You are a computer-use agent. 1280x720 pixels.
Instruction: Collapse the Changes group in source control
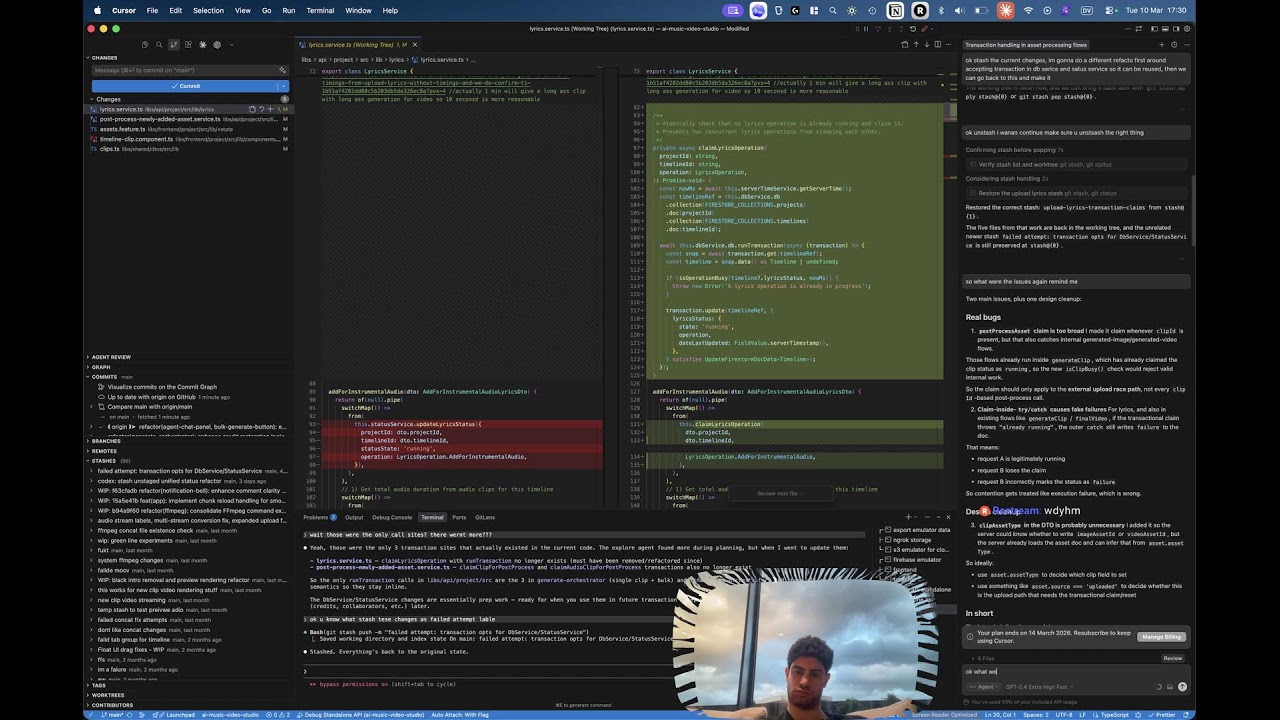[x=92, y=99]
